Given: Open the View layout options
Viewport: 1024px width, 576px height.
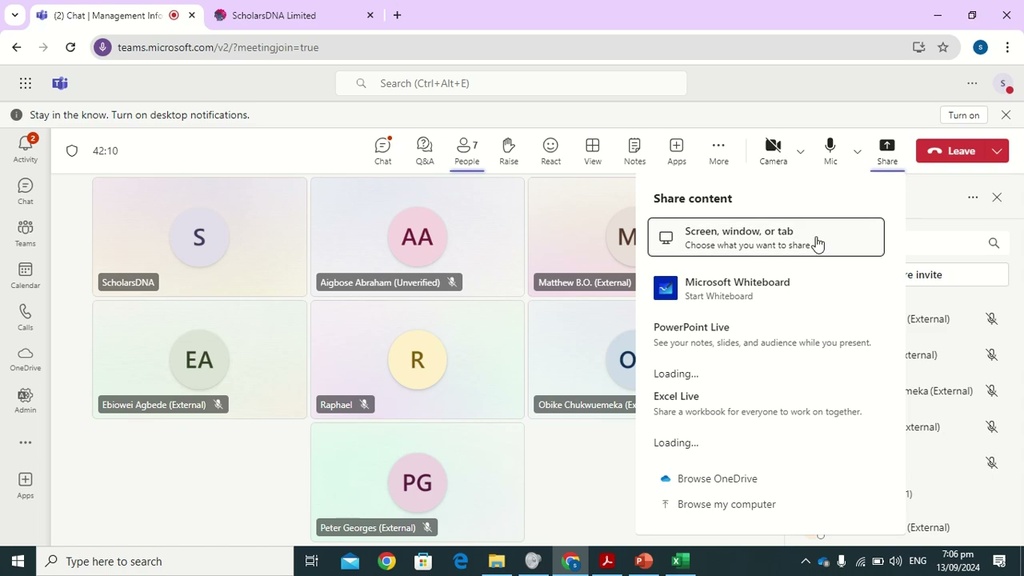Looking at the screenshot, I should point(592,150).
